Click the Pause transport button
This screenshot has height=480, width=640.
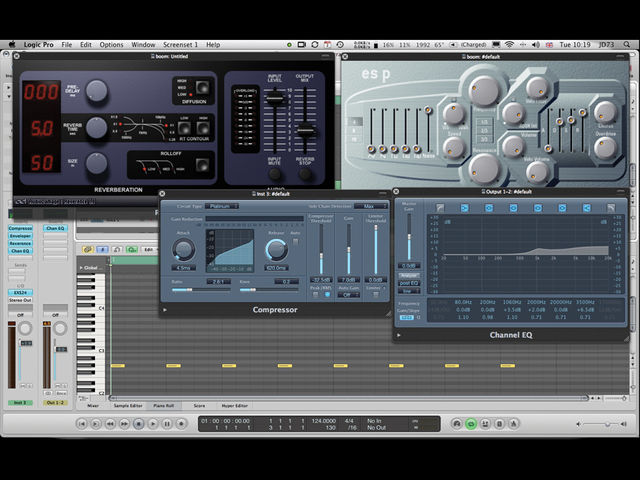[x=167, y=424]
